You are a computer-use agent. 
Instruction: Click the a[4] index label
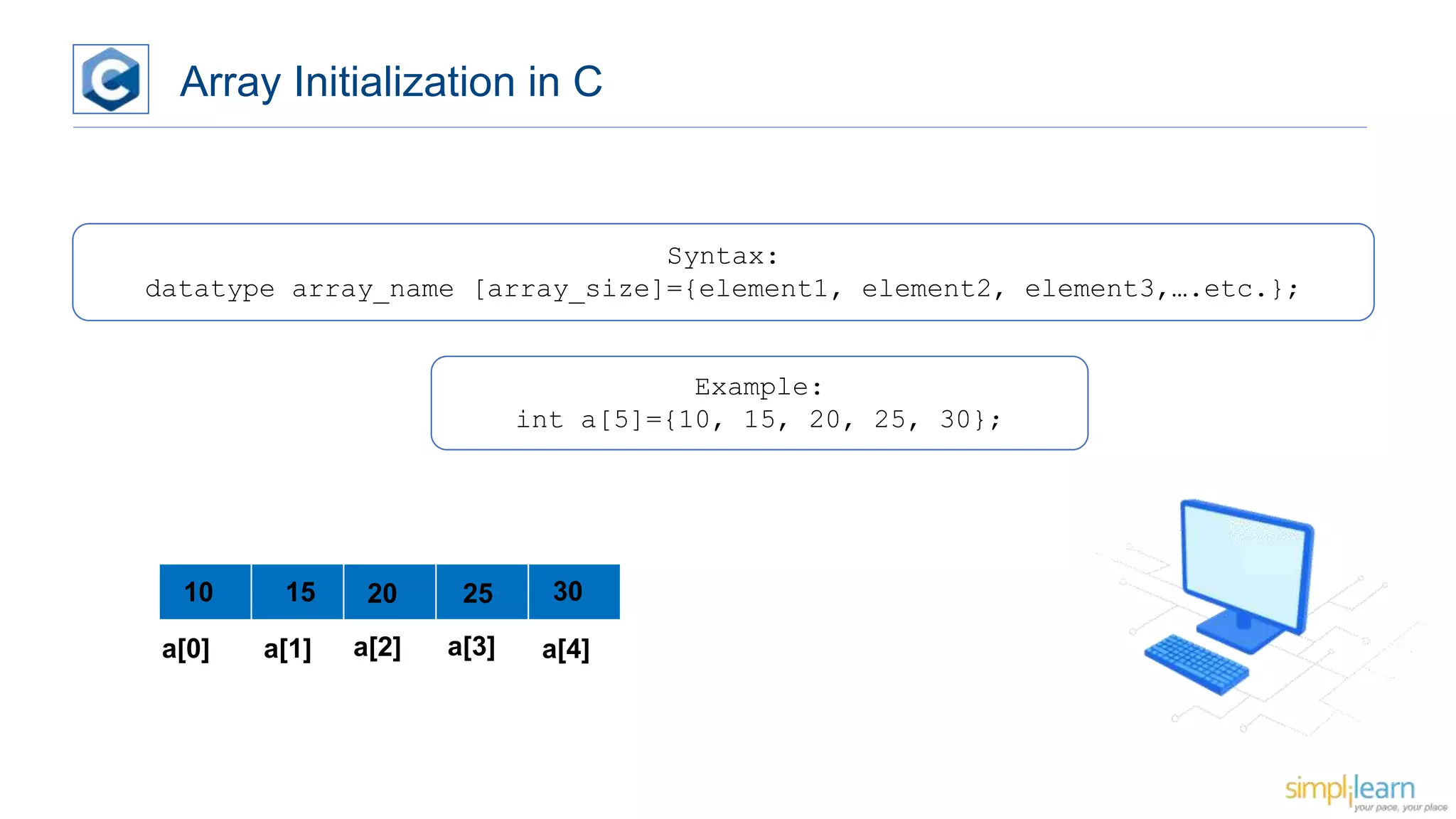tap(565, 649)
